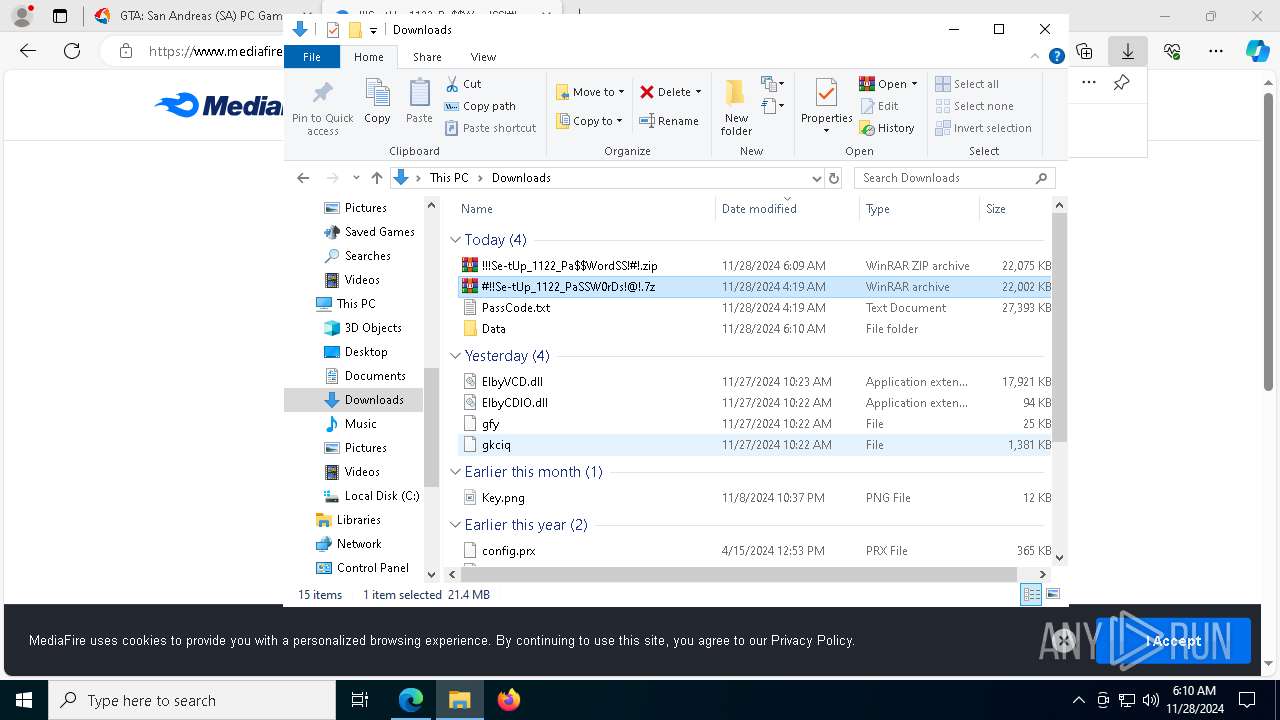Refresh the Edge browser page
Image resolution: width=1280 pixels, height=720 pixels.
[x=71, y=51]
